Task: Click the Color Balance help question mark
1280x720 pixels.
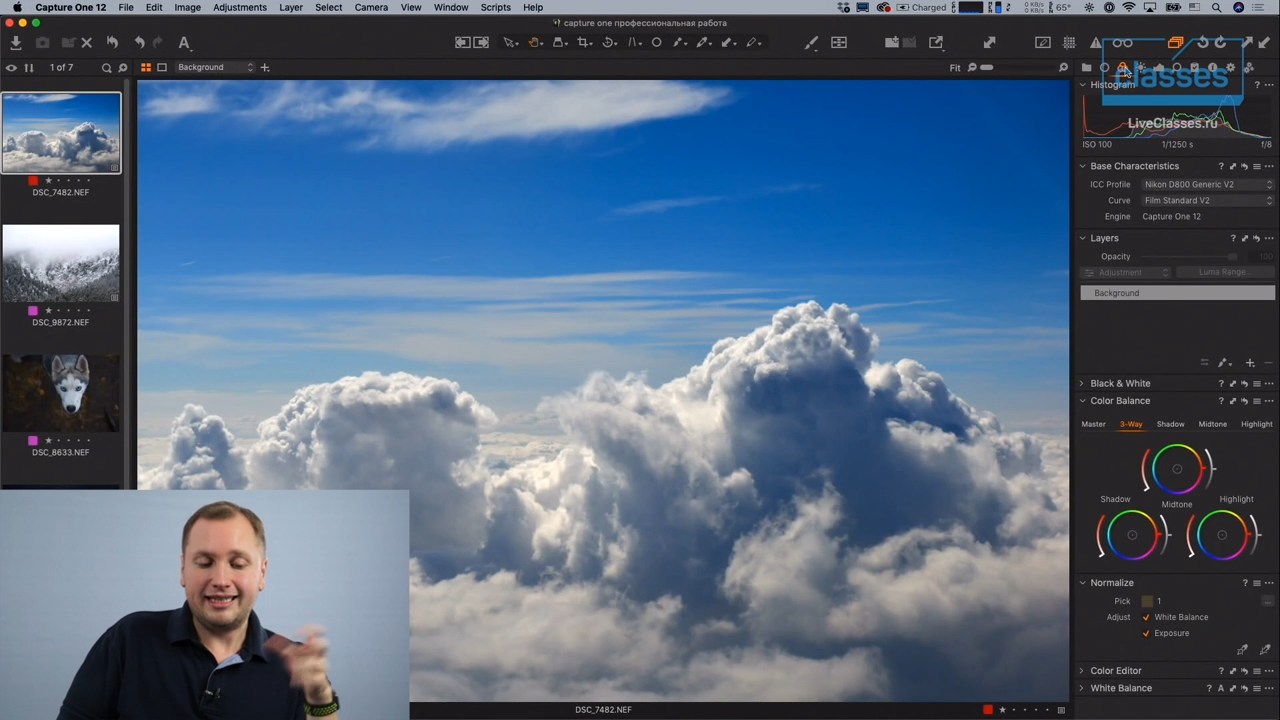Action: pyautogui.click(x=1221, y=401)
